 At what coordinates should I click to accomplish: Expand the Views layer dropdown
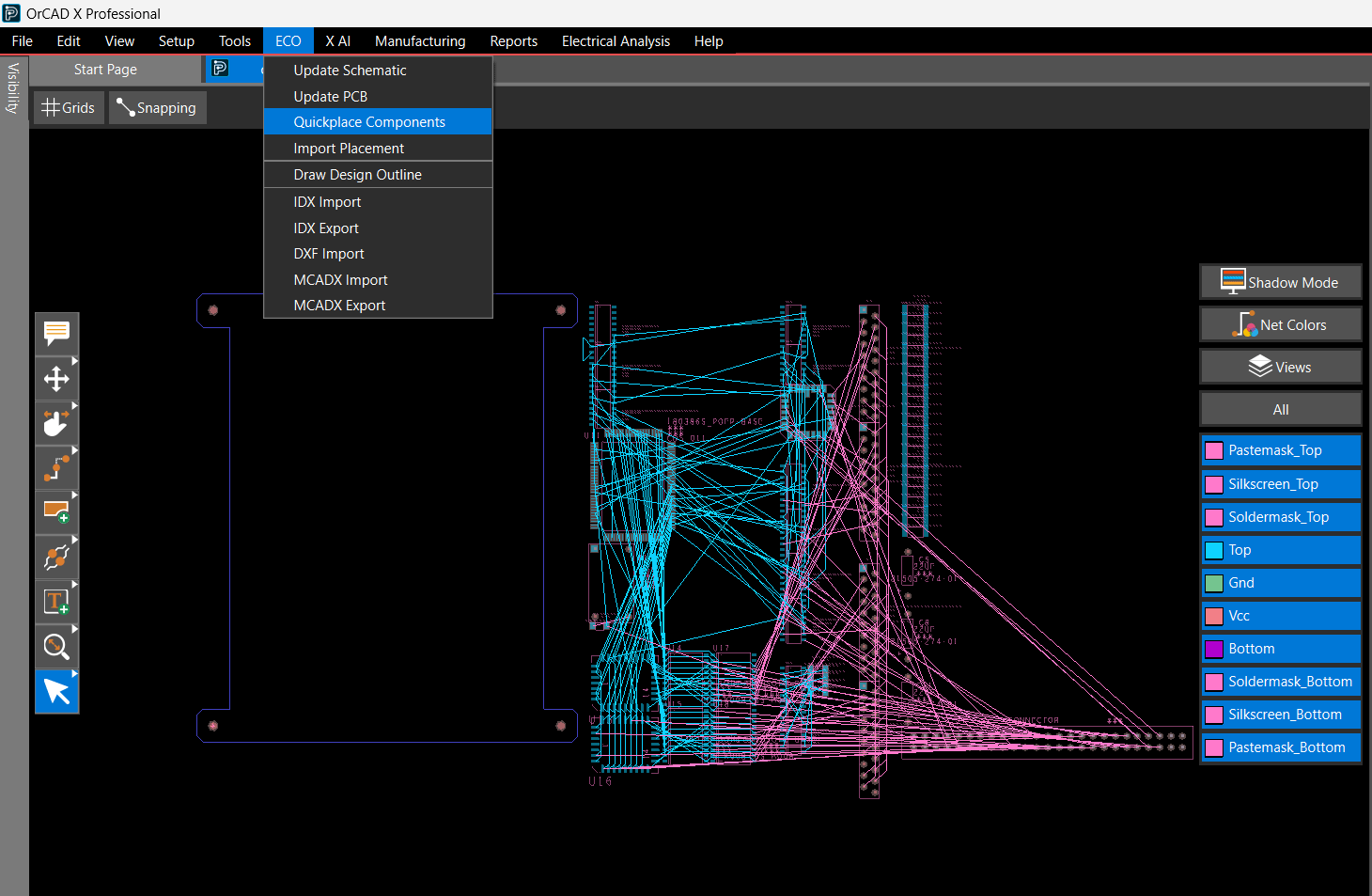[x=1280, y=367]
